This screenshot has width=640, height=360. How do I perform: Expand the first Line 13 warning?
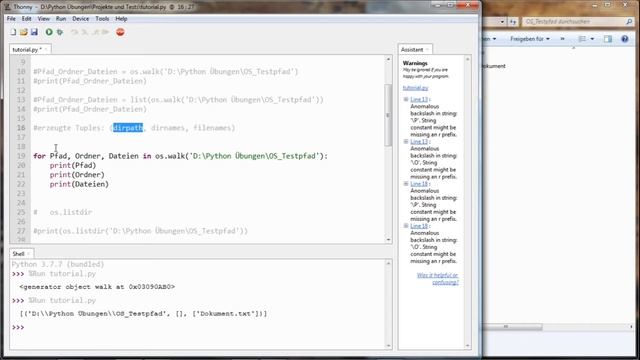coord(406,99)
